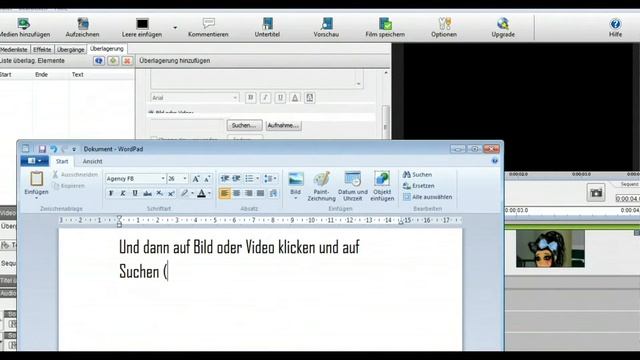This screenshot has height=360, width=640.
Task: Click the font color A swatch
Action: tap(202, 193)
